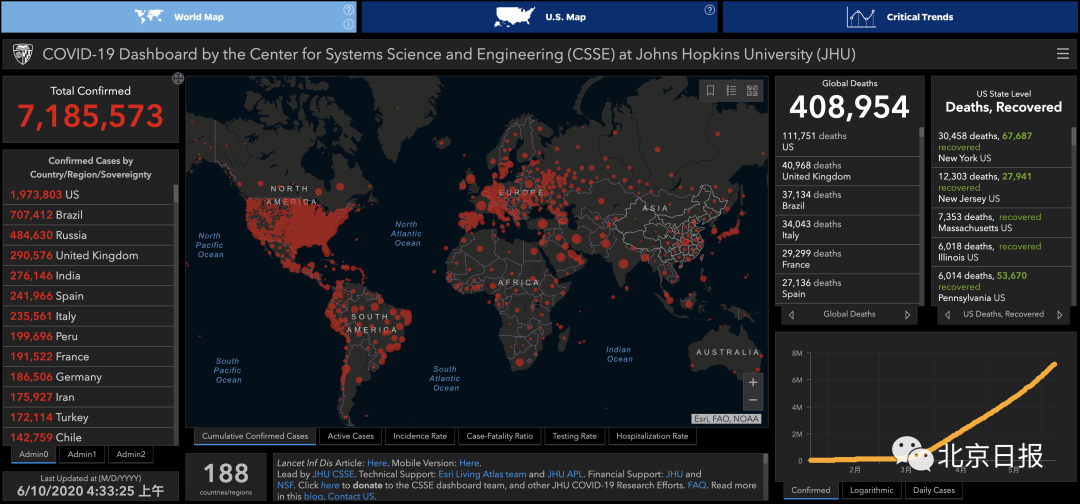Switch list to Admin1 level
The image size is (1080, 504).
pos(82,454)
